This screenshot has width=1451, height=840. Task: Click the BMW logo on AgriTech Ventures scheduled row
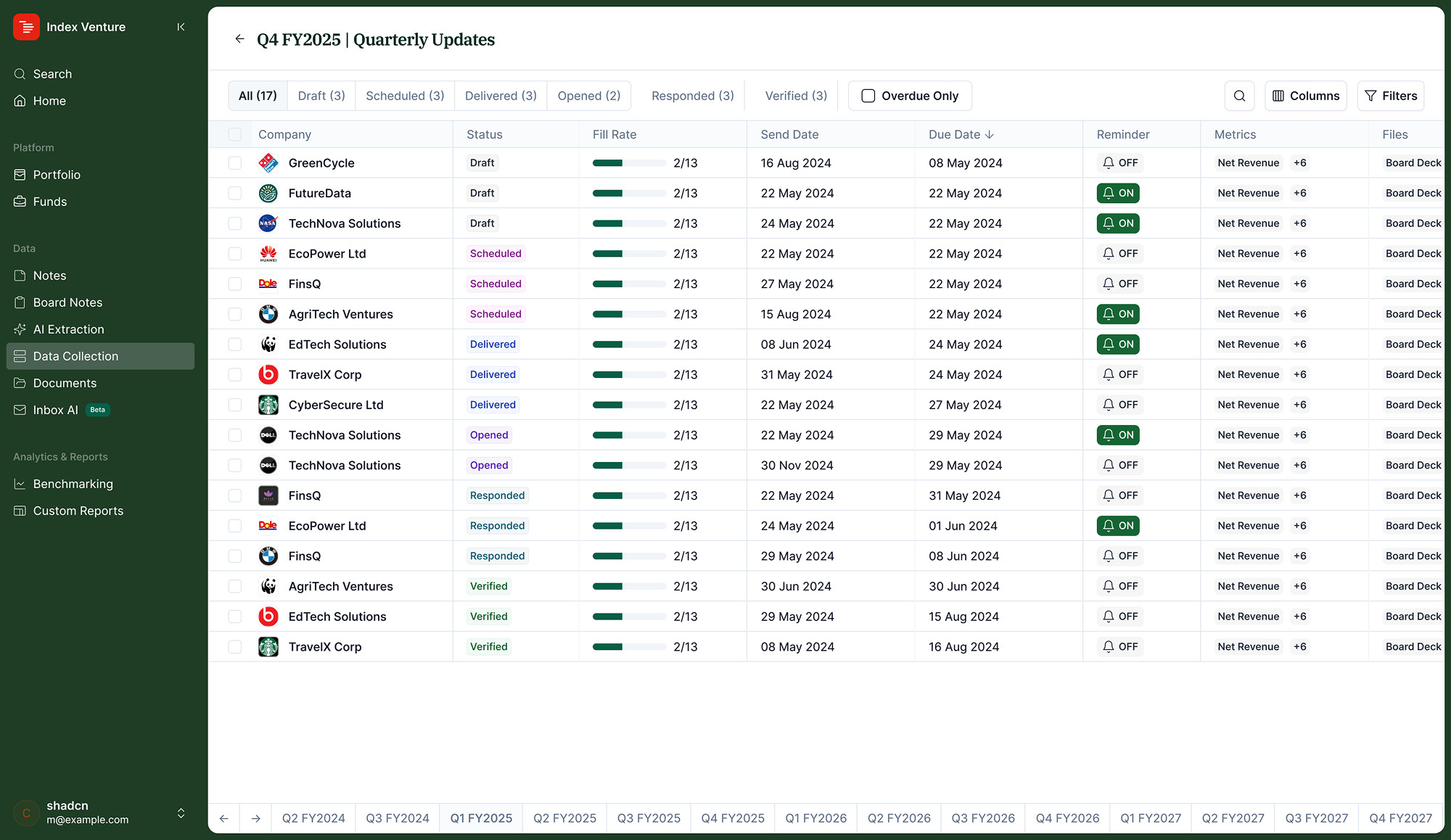click(268, 314)
